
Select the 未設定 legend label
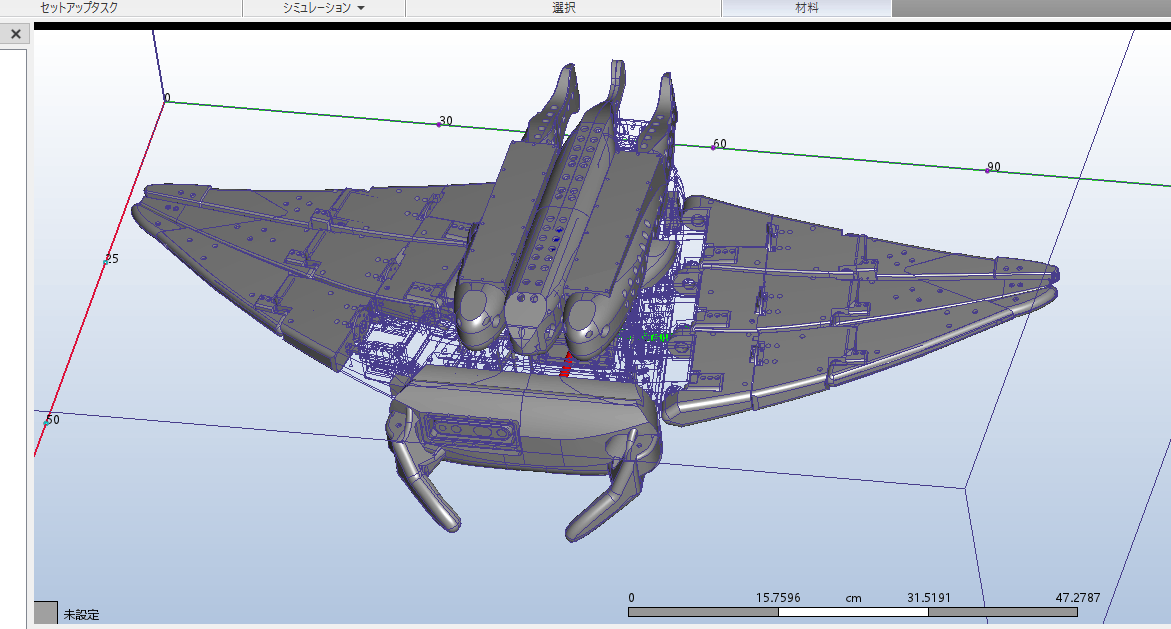pyautogui.click(x=81, y=615)
